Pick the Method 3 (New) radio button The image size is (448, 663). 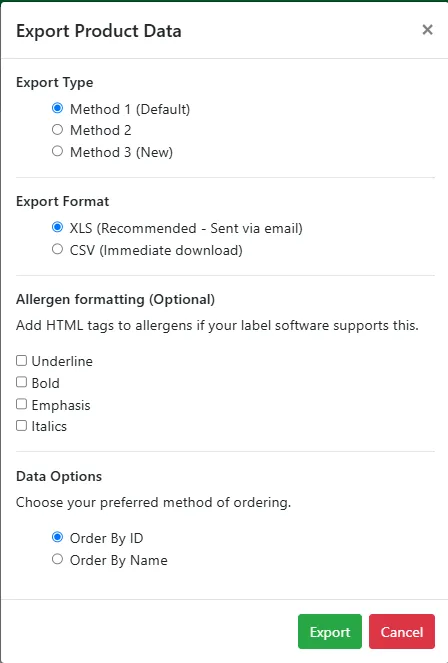point(57,151)
